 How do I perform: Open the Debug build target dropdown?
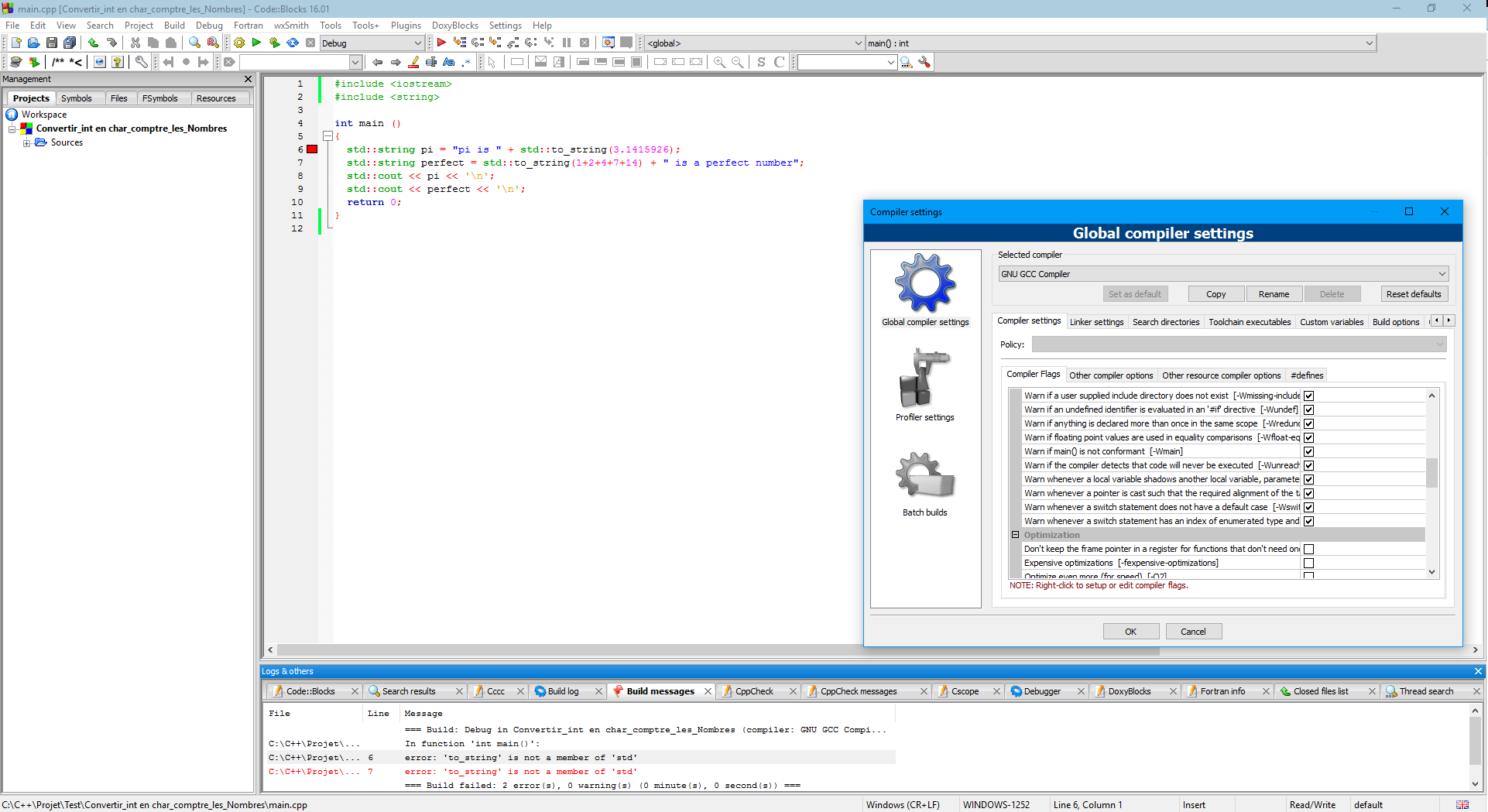coord(372,43)
